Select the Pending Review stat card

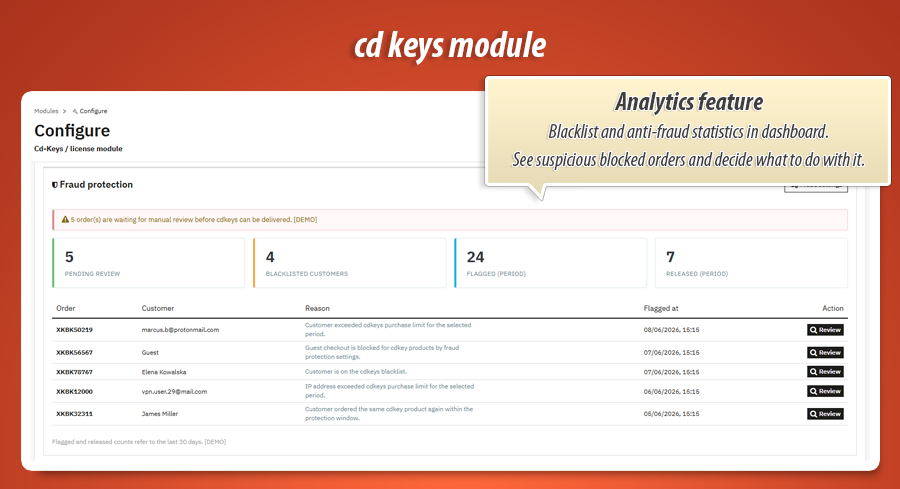(149, 263)
